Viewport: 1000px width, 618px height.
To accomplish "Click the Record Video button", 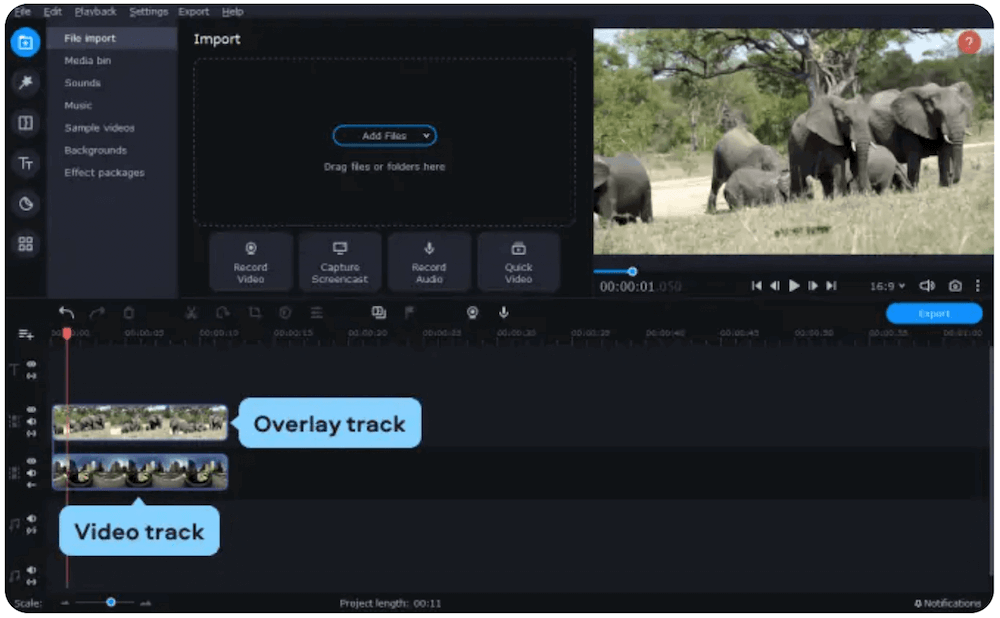I will coord(251,263).
